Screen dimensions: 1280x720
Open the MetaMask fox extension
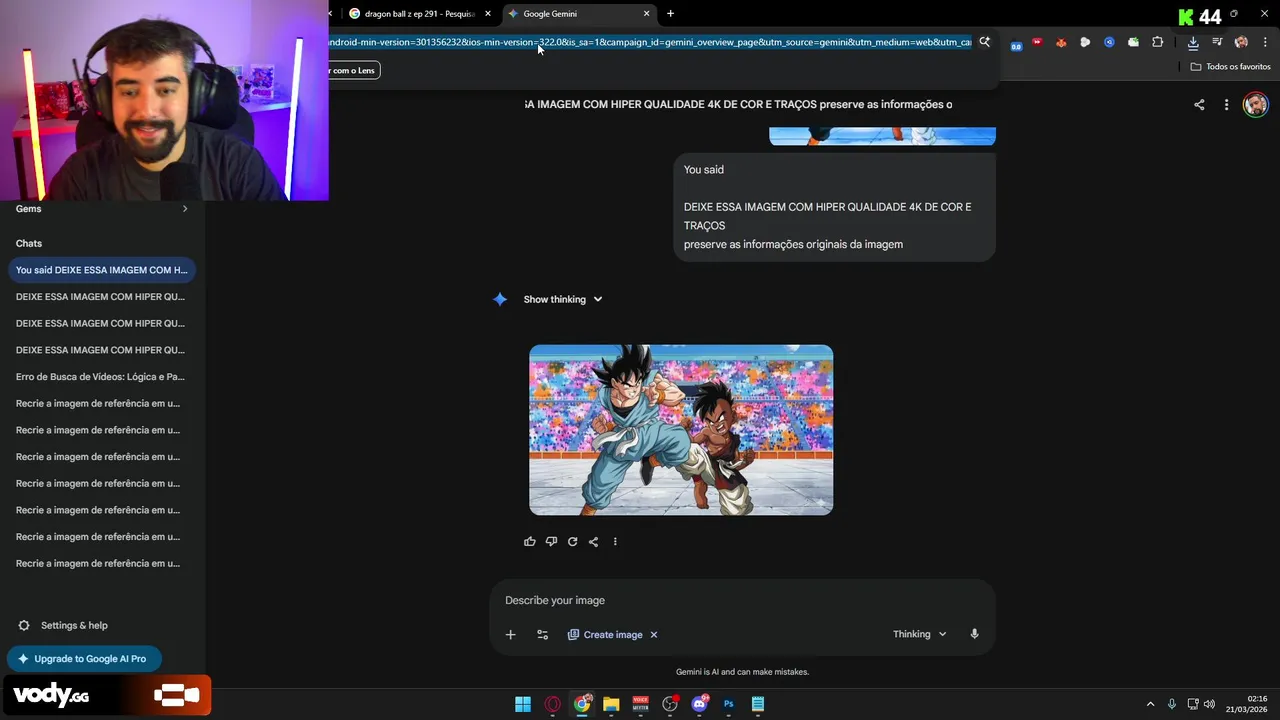pyautogui.click(x=1061, y=42)
